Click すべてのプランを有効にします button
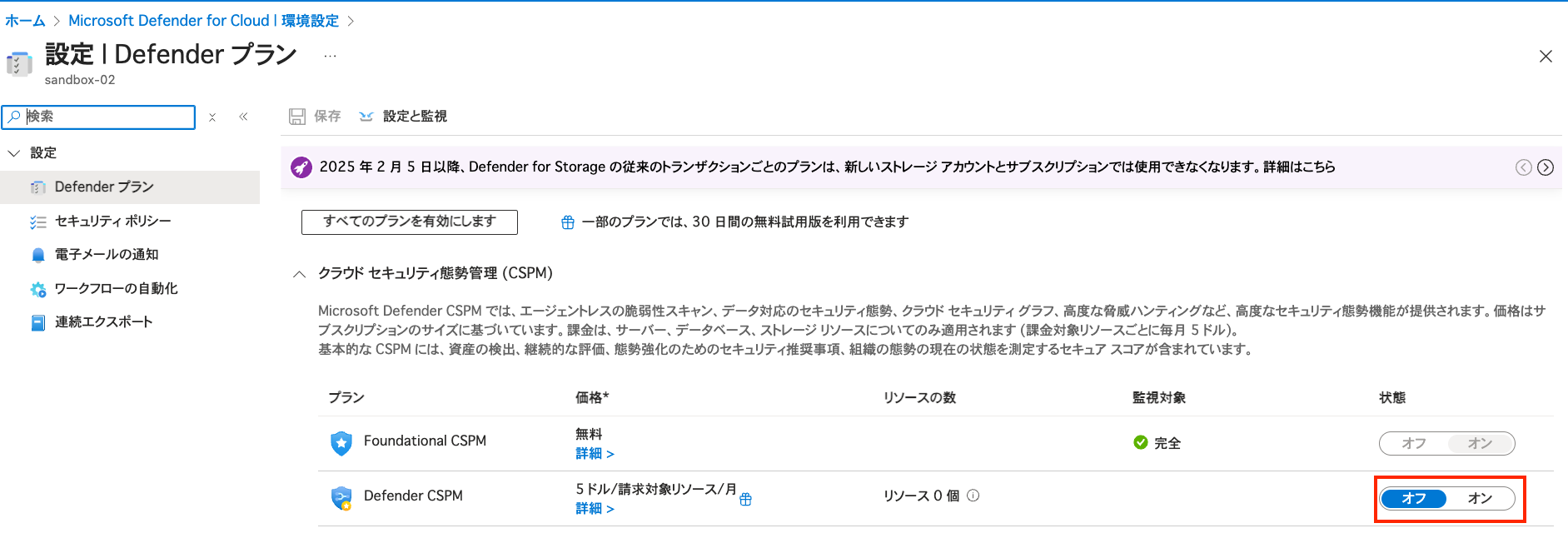Viewport: 1568px width, 558px height. [x=410, y=222]
